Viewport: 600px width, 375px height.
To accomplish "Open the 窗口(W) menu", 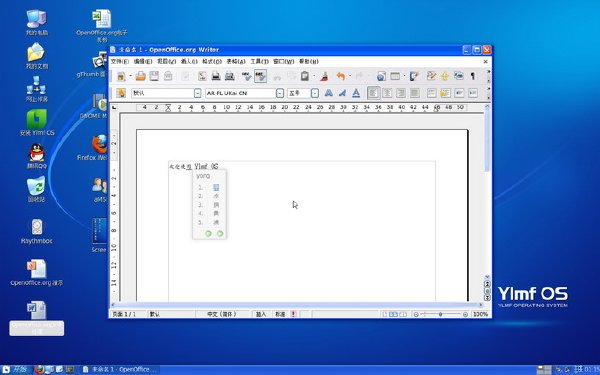I will [284, 61].
